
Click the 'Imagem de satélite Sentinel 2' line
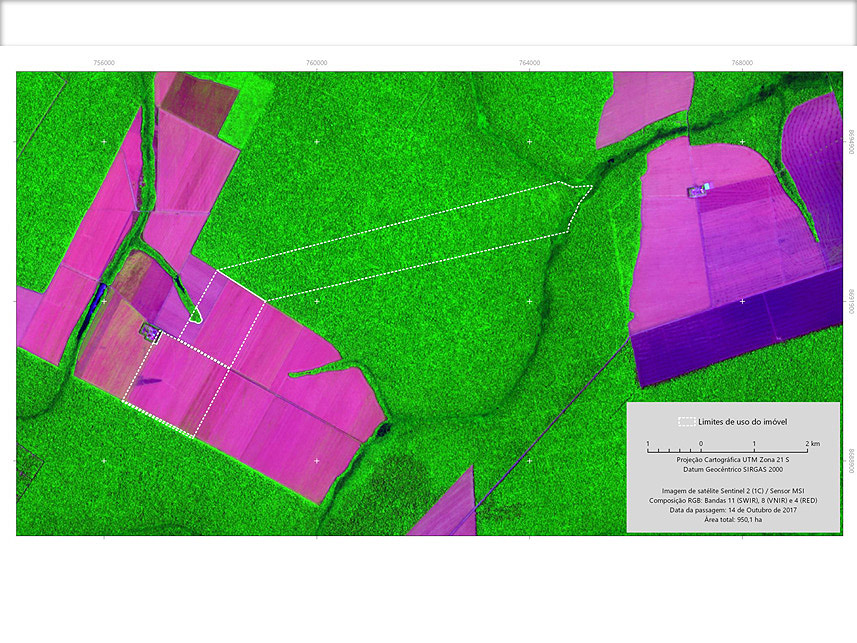coord(732,489)
